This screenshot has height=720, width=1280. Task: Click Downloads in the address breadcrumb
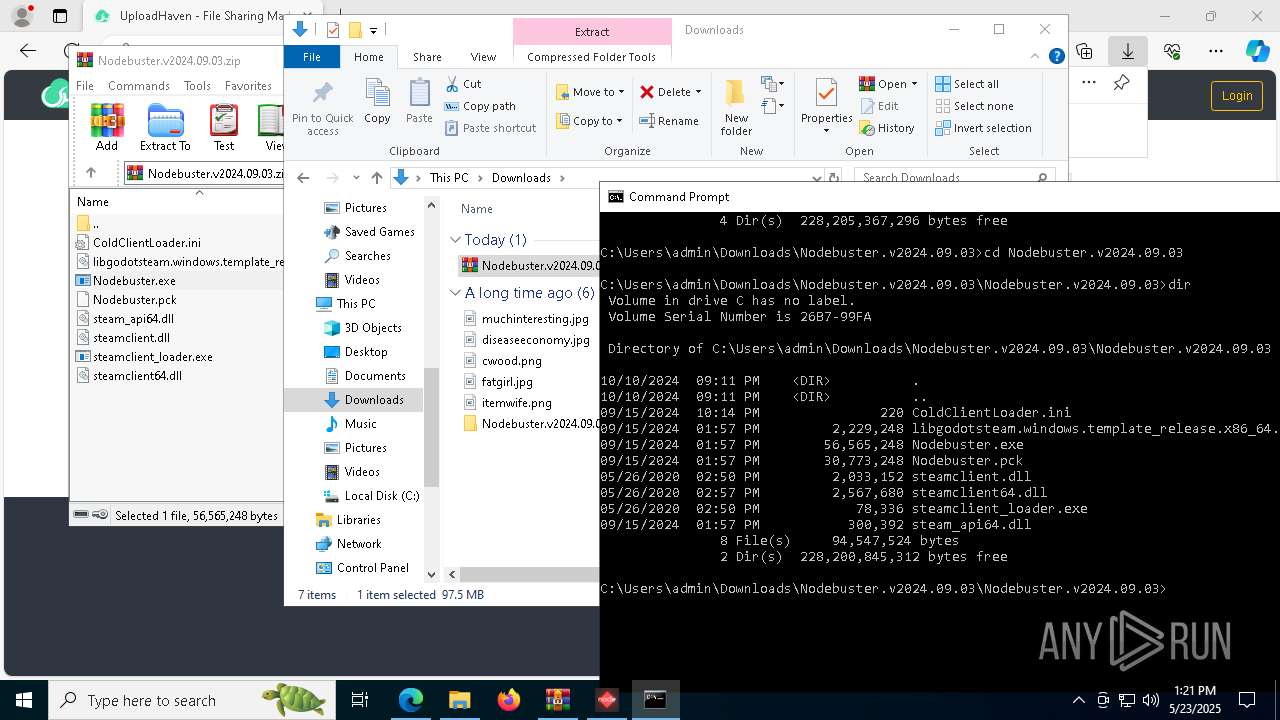(521, 178)
